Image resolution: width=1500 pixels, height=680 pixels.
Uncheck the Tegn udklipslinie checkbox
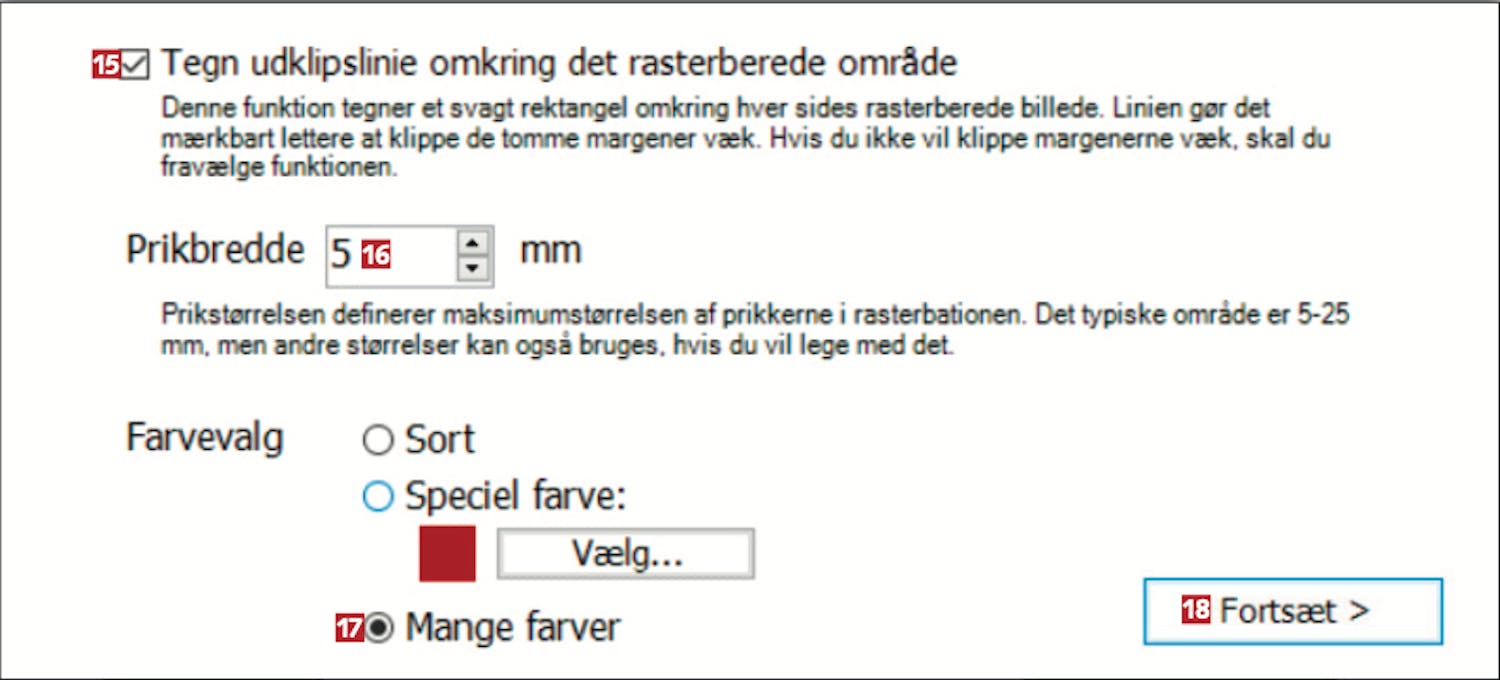(135, 66)
